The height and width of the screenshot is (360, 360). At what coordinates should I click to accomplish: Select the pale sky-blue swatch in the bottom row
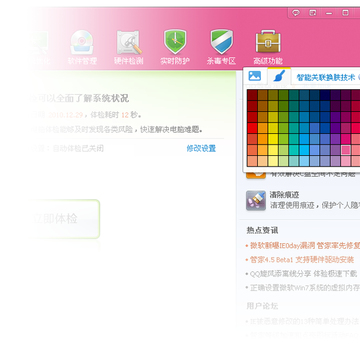tap(304, 161)
